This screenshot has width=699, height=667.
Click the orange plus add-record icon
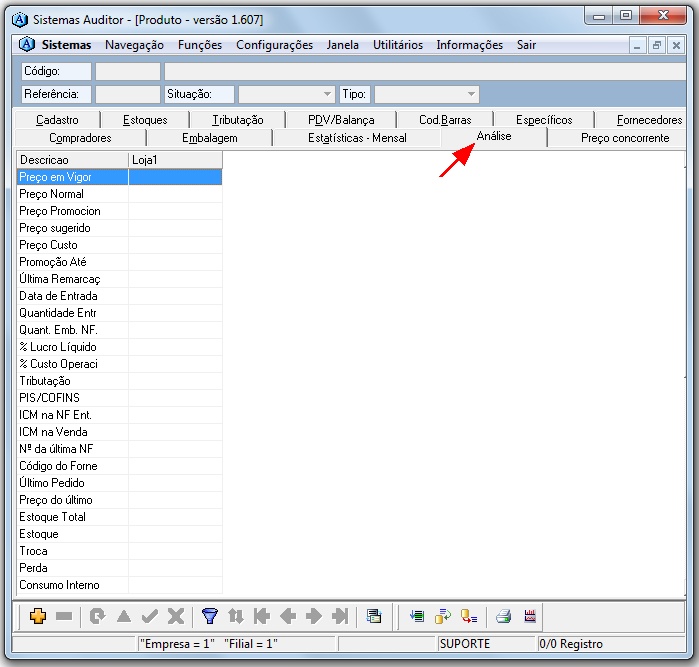(x=38, y=616)
